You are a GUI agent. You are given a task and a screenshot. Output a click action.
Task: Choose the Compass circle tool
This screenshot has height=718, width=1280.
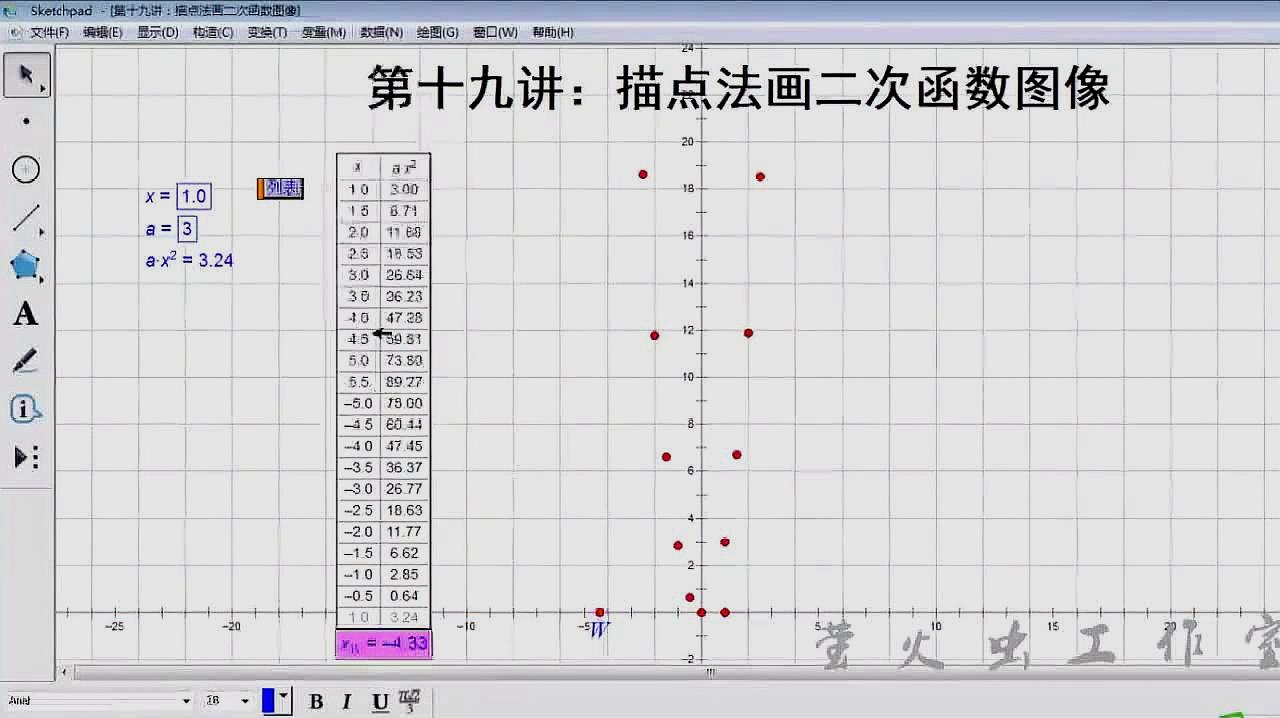[x=23, y=170]
